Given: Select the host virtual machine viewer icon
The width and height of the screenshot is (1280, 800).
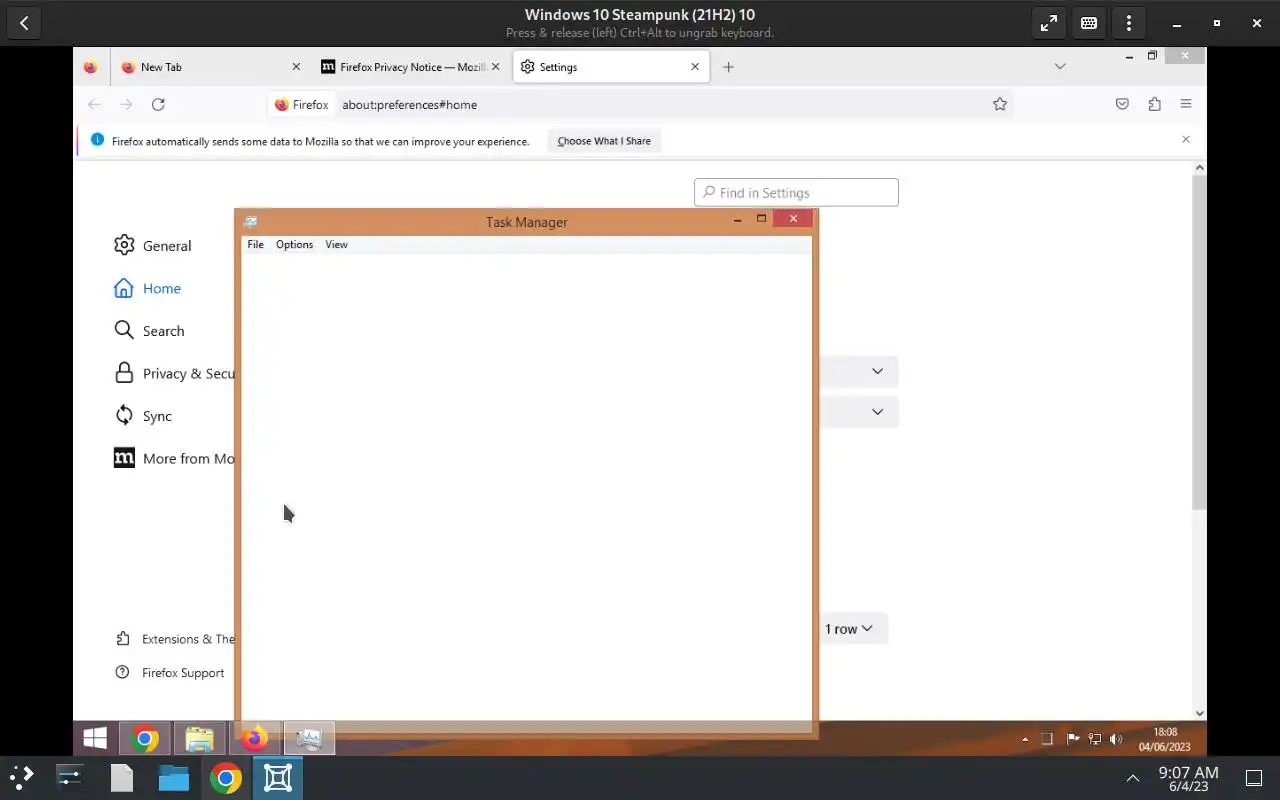Looking at the screenshot, I should (278, 777).
